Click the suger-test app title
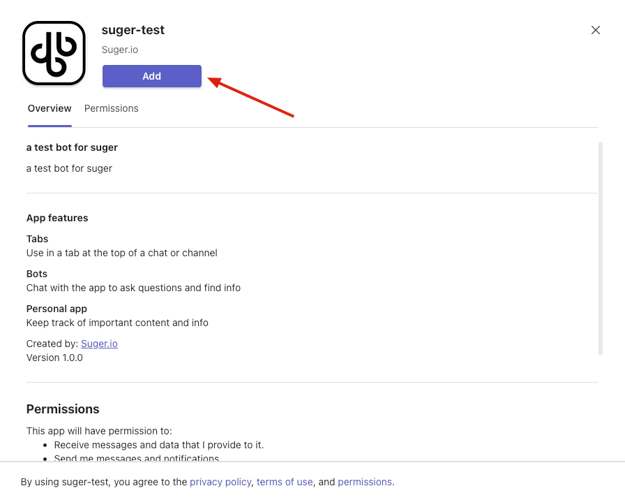 pyautogui.click(x=133, y=30)
